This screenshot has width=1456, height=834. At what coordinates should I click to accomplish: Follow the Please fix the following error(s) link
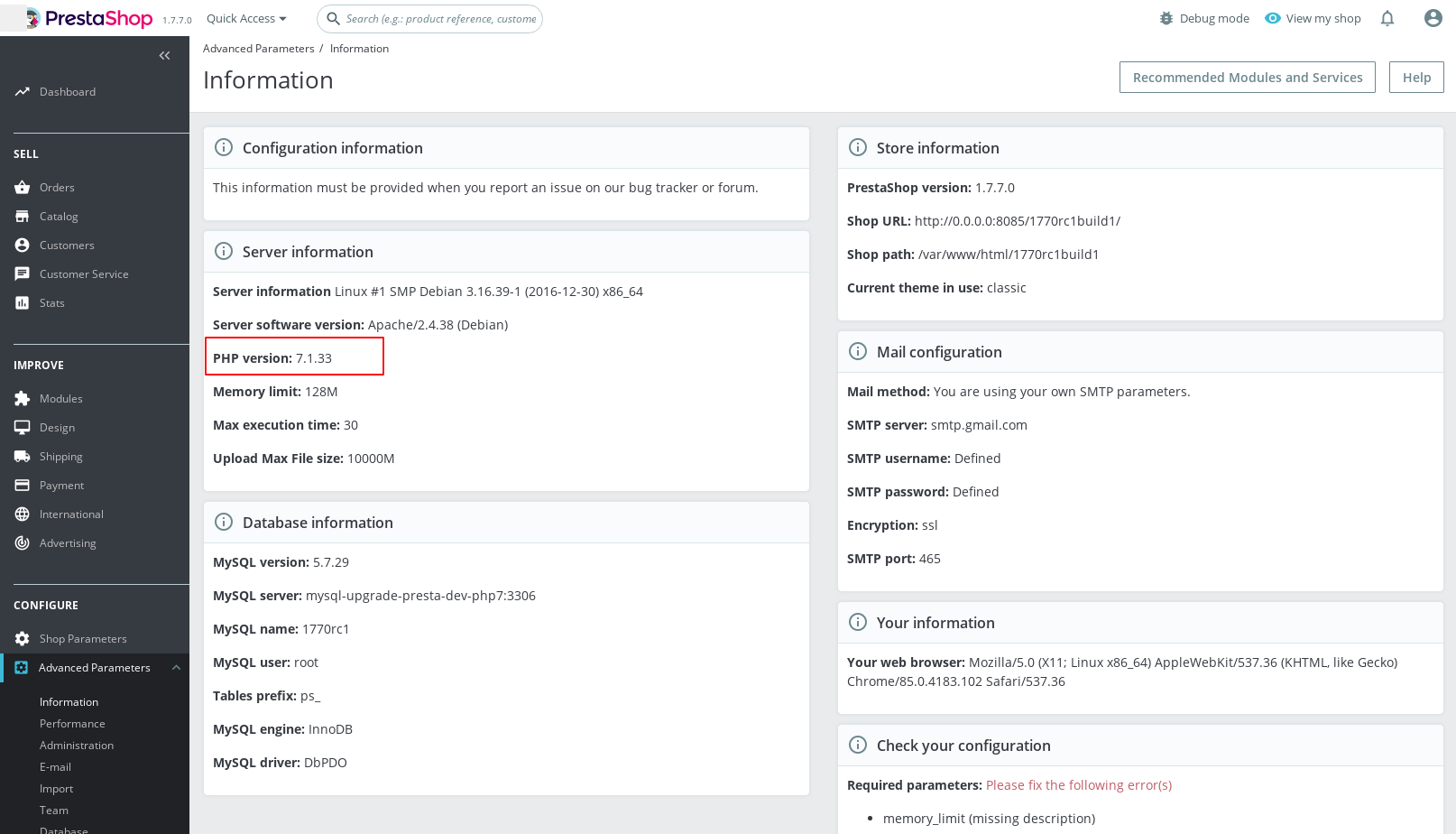click(1078, 784)
